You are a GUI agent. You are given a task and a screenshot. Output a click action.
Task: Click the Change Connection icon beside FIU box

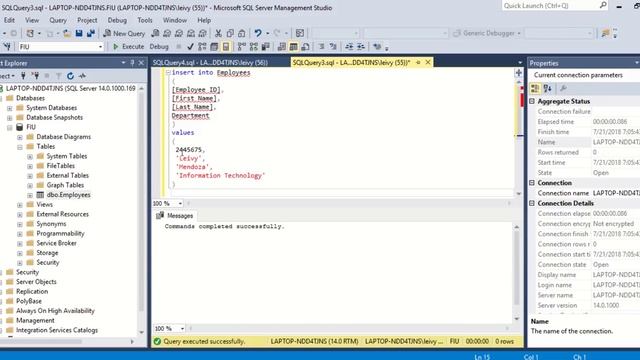(7, 47)
